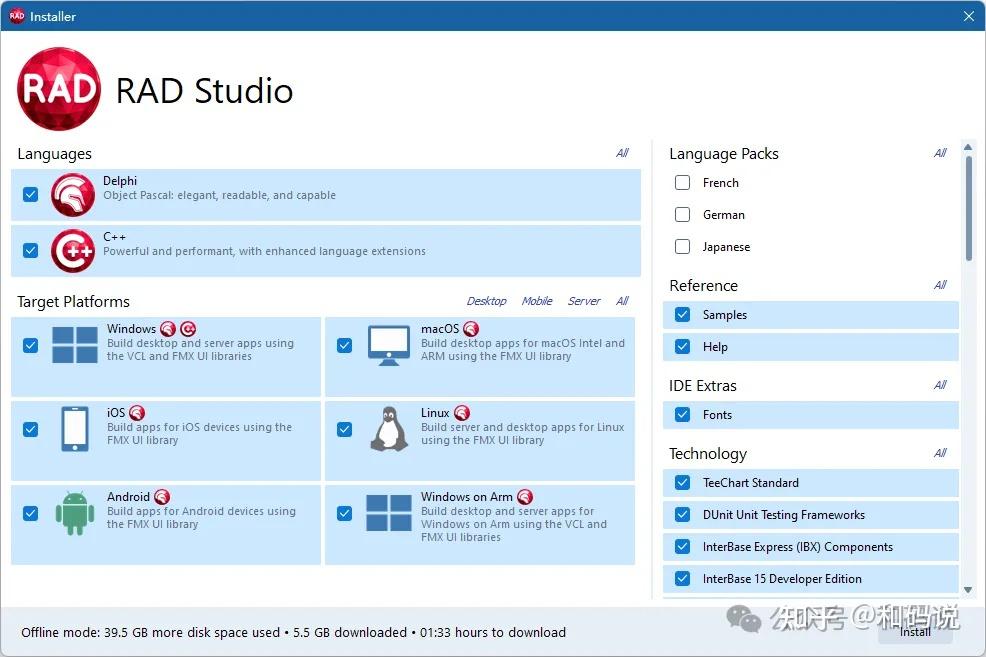Click the iOS phone icon
This screenshot has width=986, height=657.
[75, 429]
